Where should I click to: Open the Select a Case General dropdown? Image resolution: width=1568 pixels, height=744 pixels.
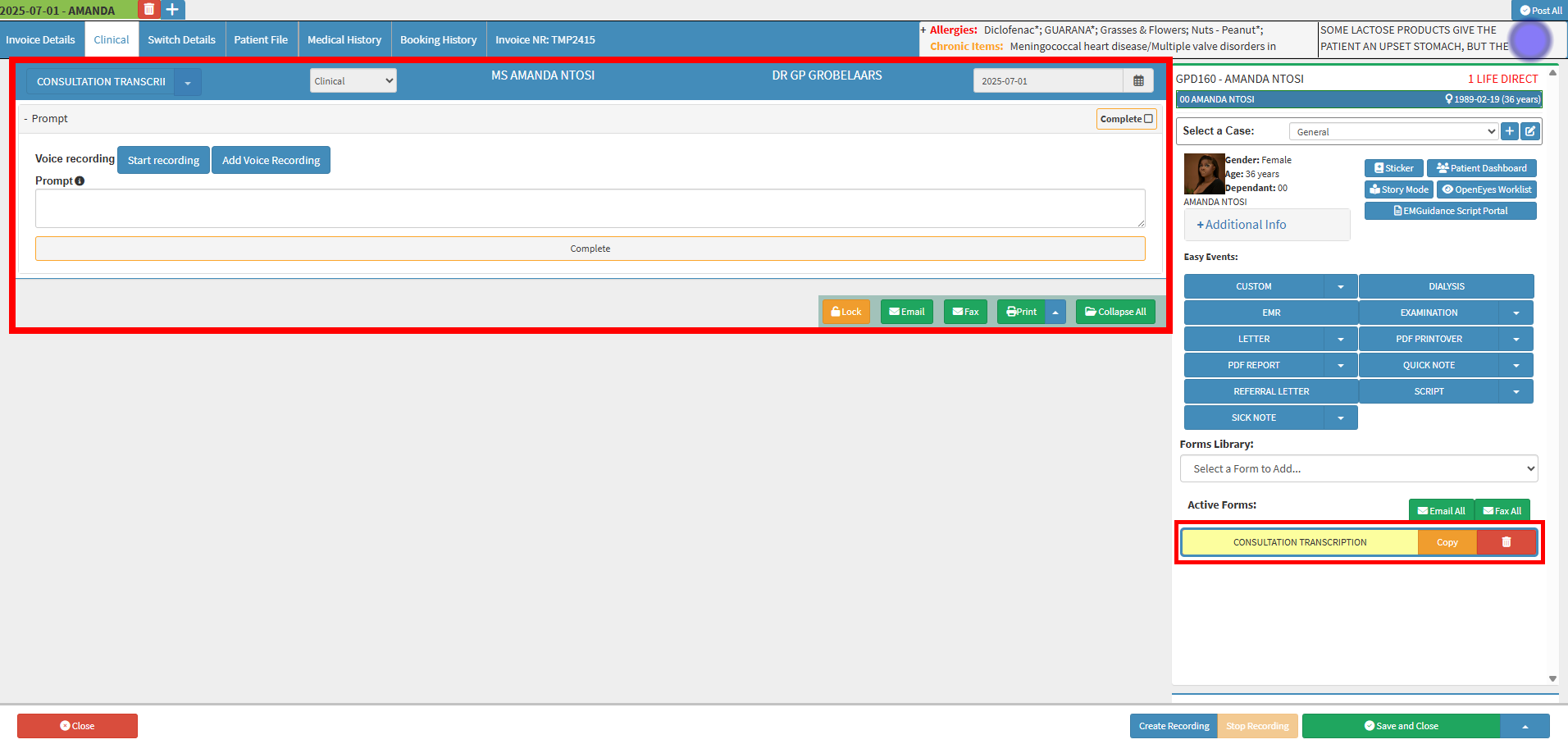click(x=1394, y=131)
